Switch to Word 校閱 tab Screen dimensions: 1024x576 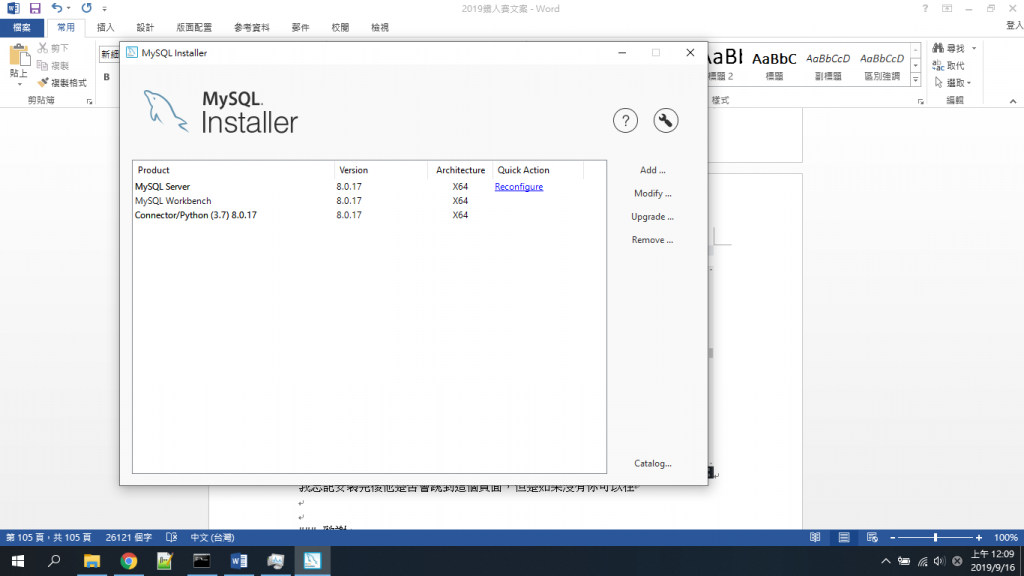coord(340,27)
